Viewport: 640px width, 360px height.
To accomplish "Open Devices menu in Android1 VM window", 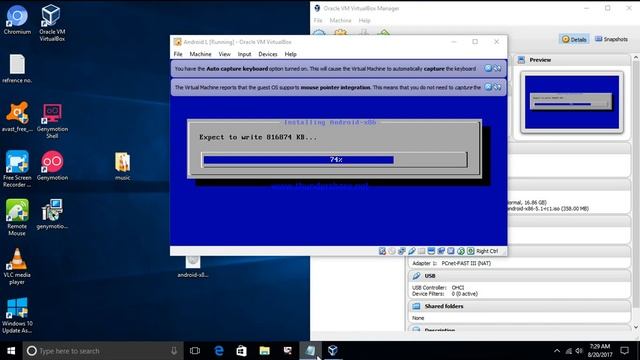I will pyautogui.click(x=268, y=54).
